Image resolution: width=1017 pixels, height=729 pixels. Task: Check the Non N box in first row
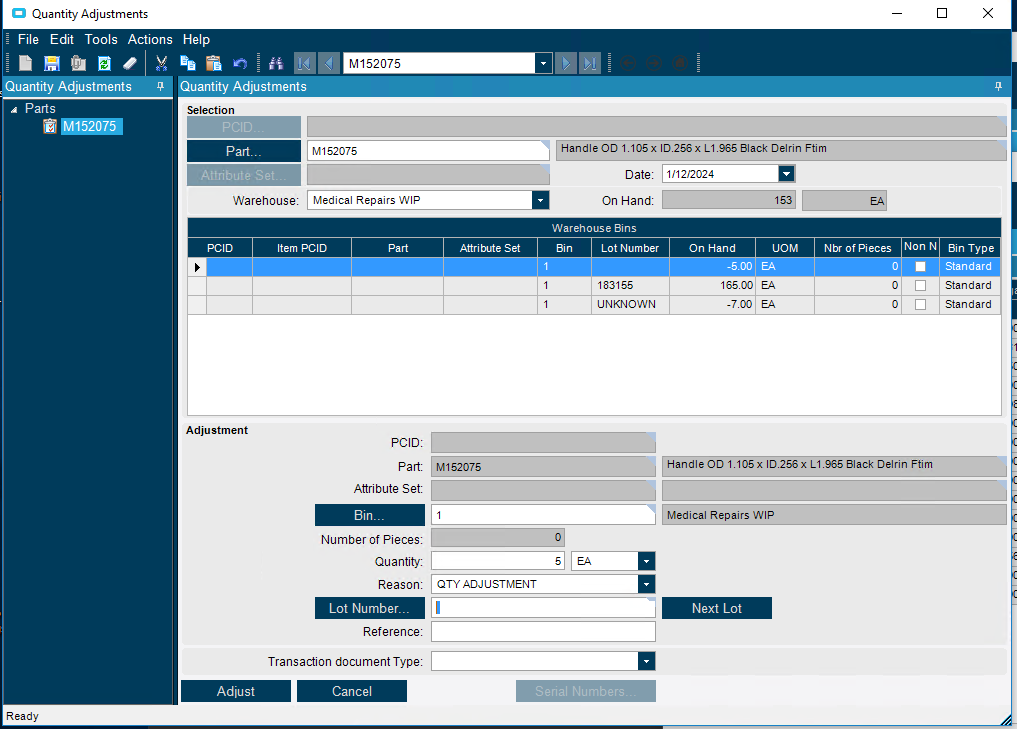tap(920, 267)
